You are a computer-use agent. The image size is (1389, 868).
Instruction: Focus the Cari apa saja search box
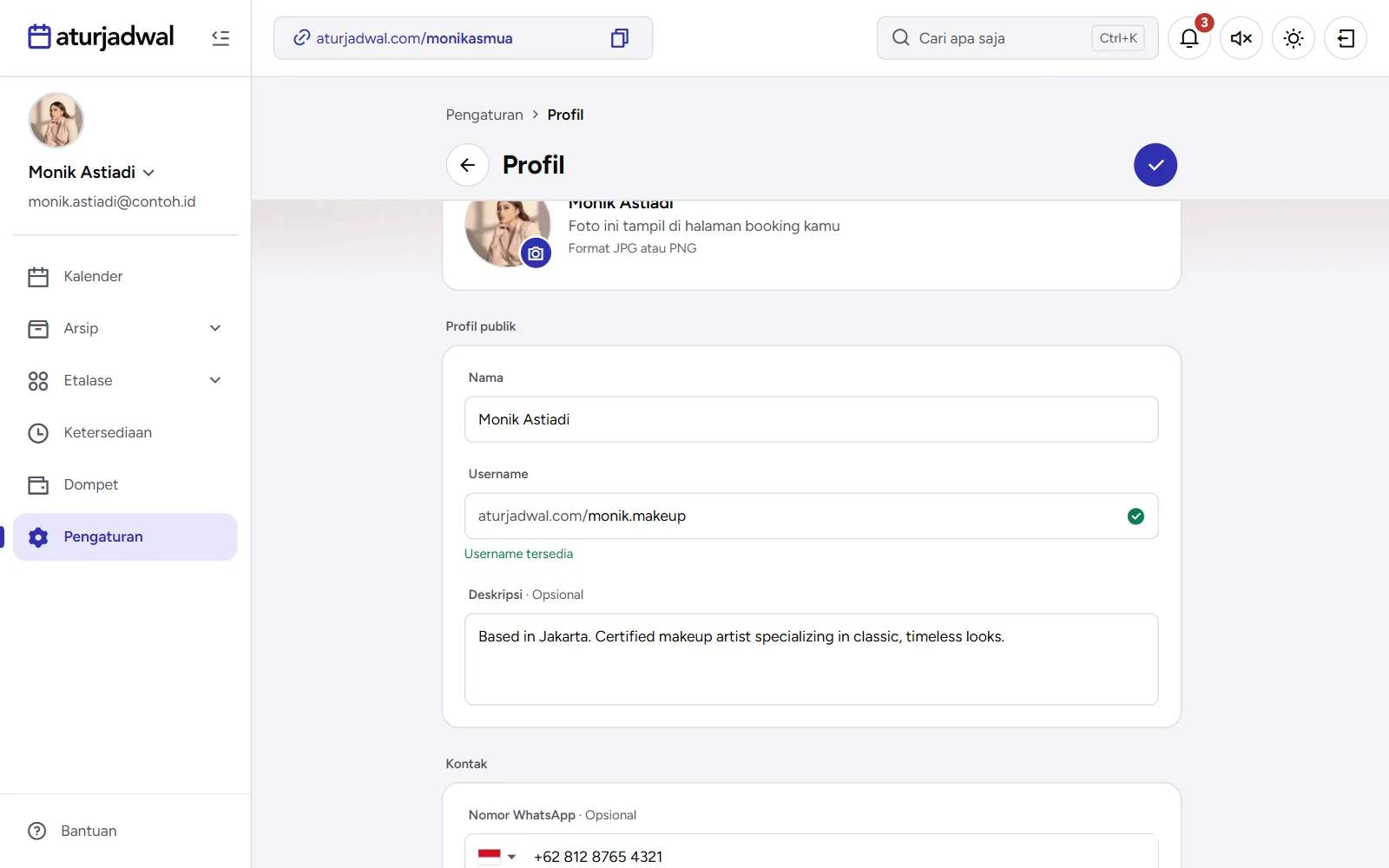pyautogui.click(x=1017, y=38)
